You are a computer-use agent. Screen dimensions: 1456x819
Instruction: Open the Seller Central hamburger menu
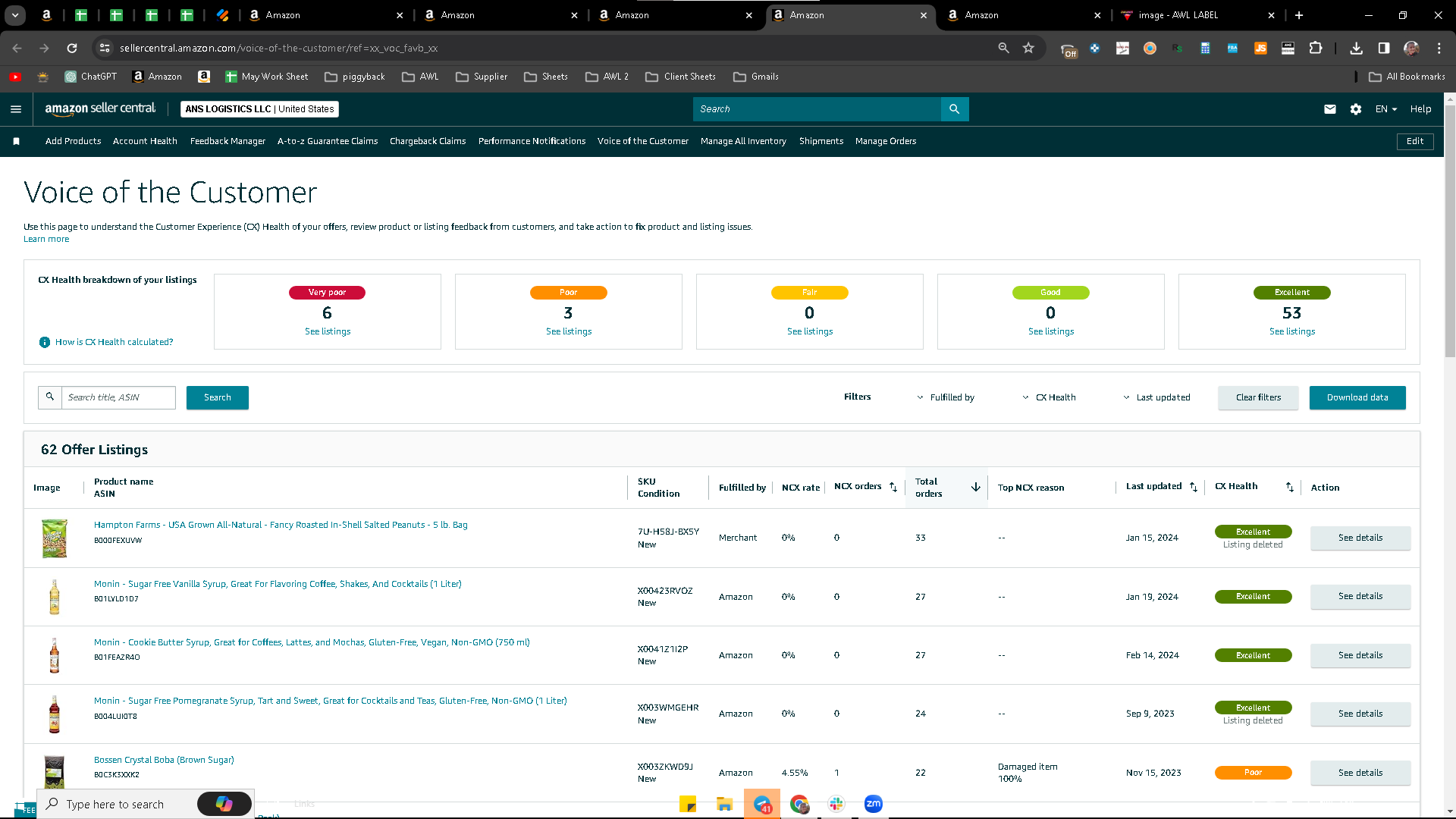[x=16, y=109]
